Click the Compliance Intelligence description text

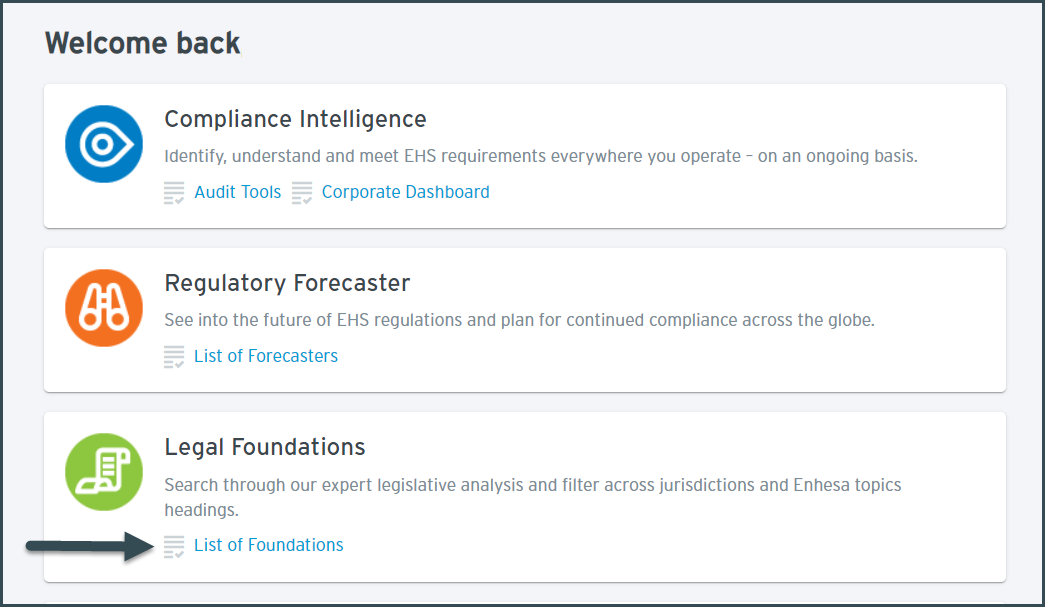tap(541, 156)
